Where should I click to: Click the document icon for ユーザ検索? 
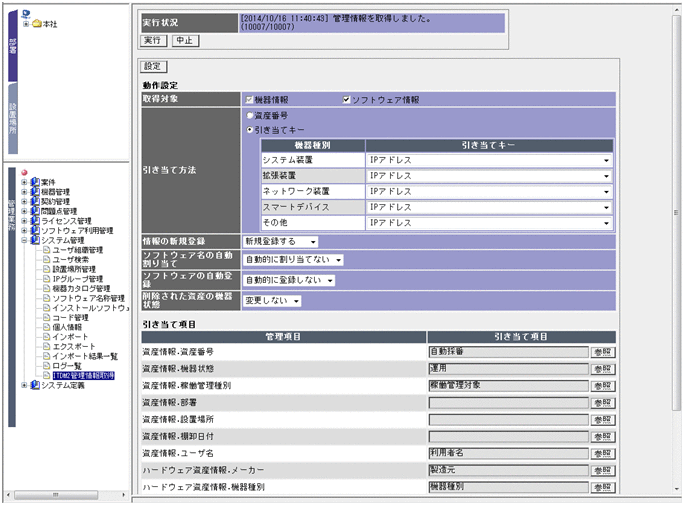click(46, 259)
